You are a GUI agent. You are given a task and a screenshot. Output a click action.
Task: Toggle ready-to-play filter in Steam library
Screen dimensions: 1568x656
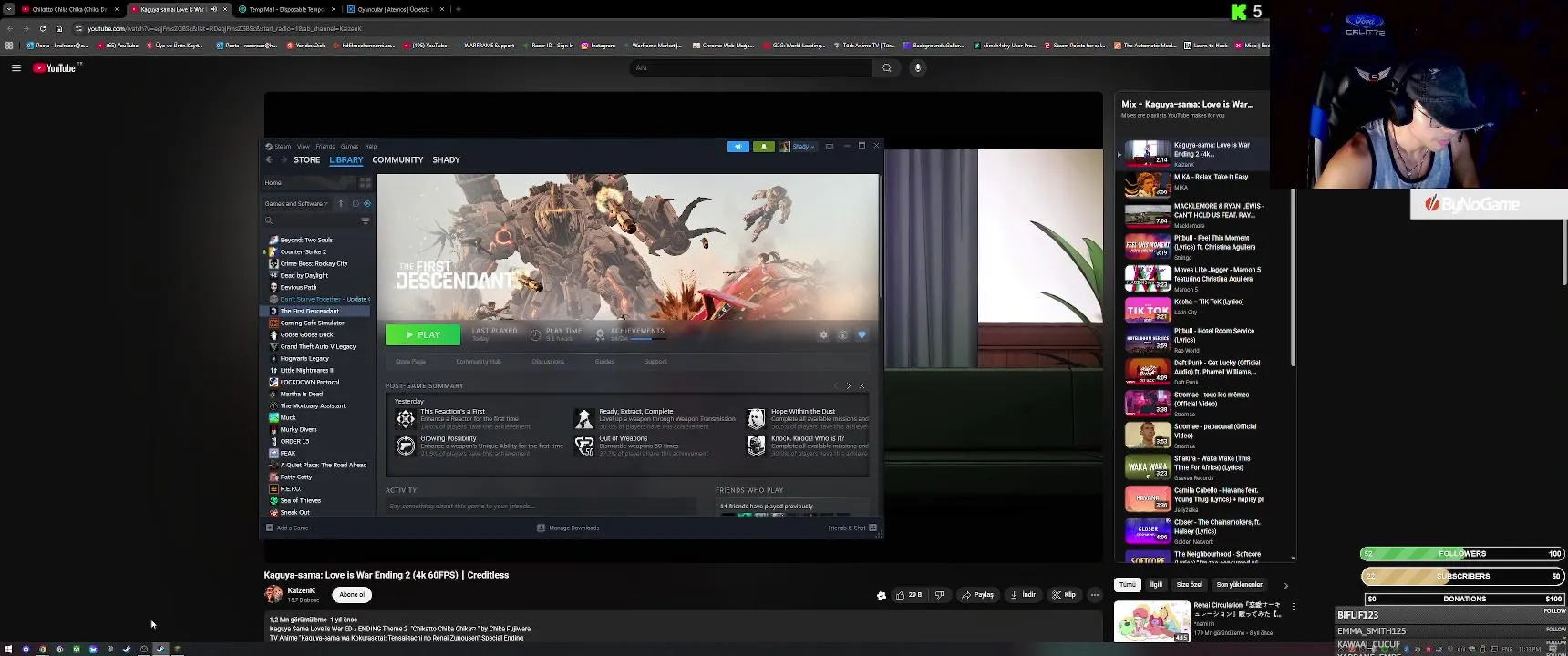click(x=367, y=203)
